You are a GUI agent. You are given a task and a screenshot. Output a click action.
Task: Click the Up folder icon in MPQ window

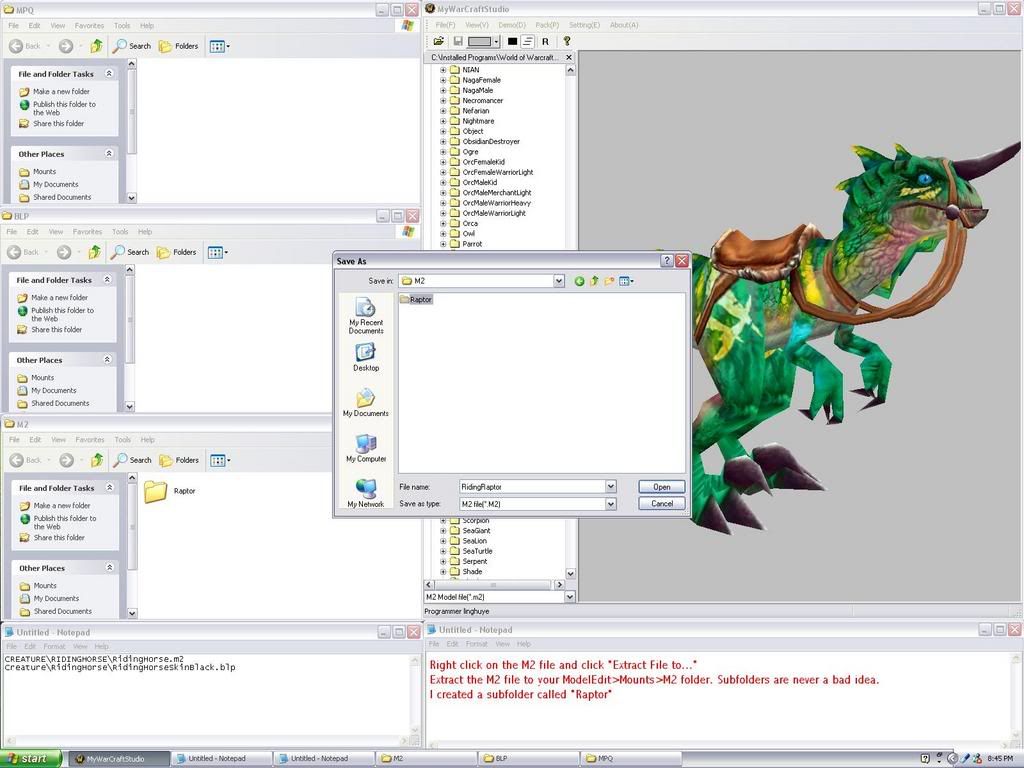[97, 46]
